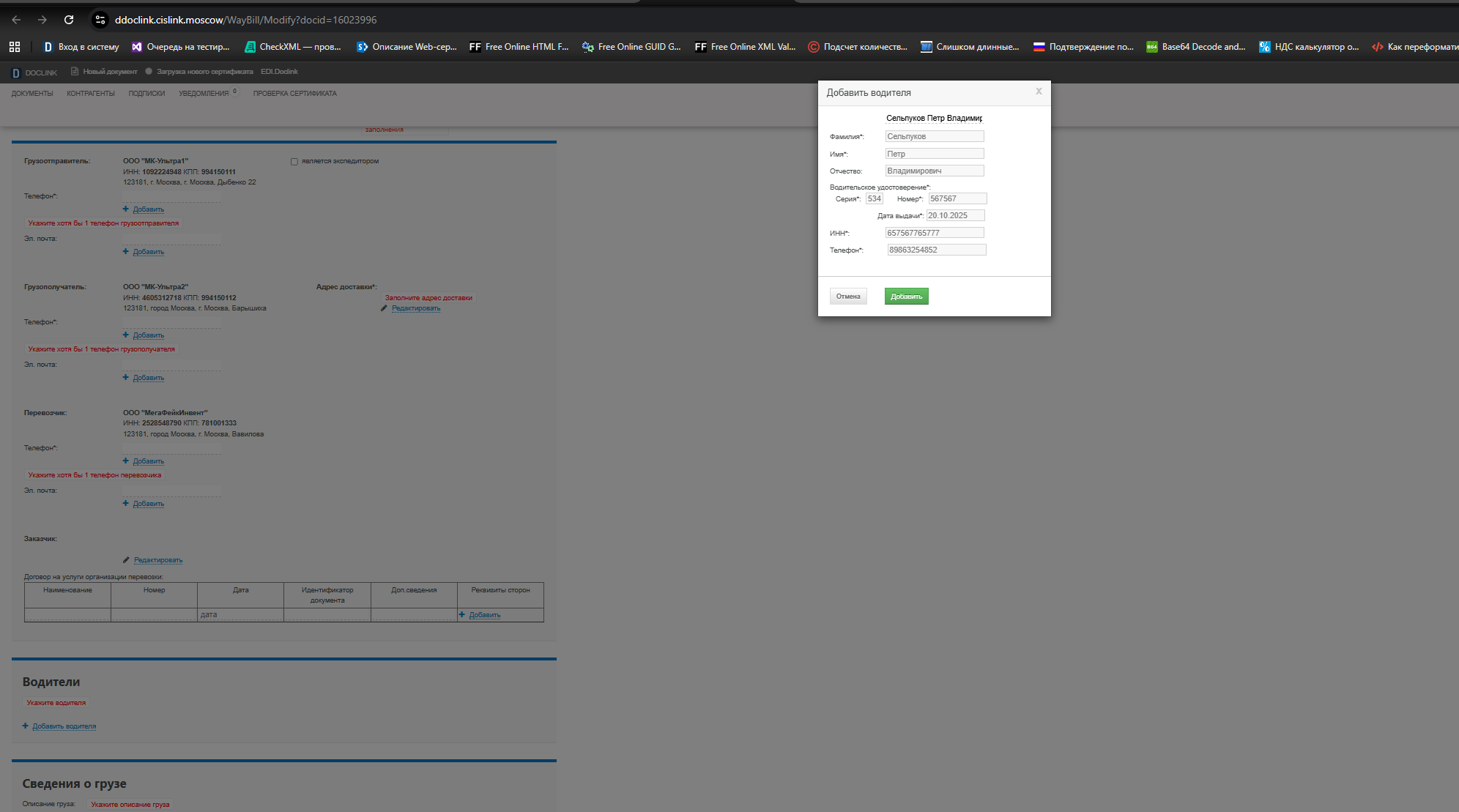Close the Добавить водителя dialog
1459x812 pixels.
[1039, 92]
